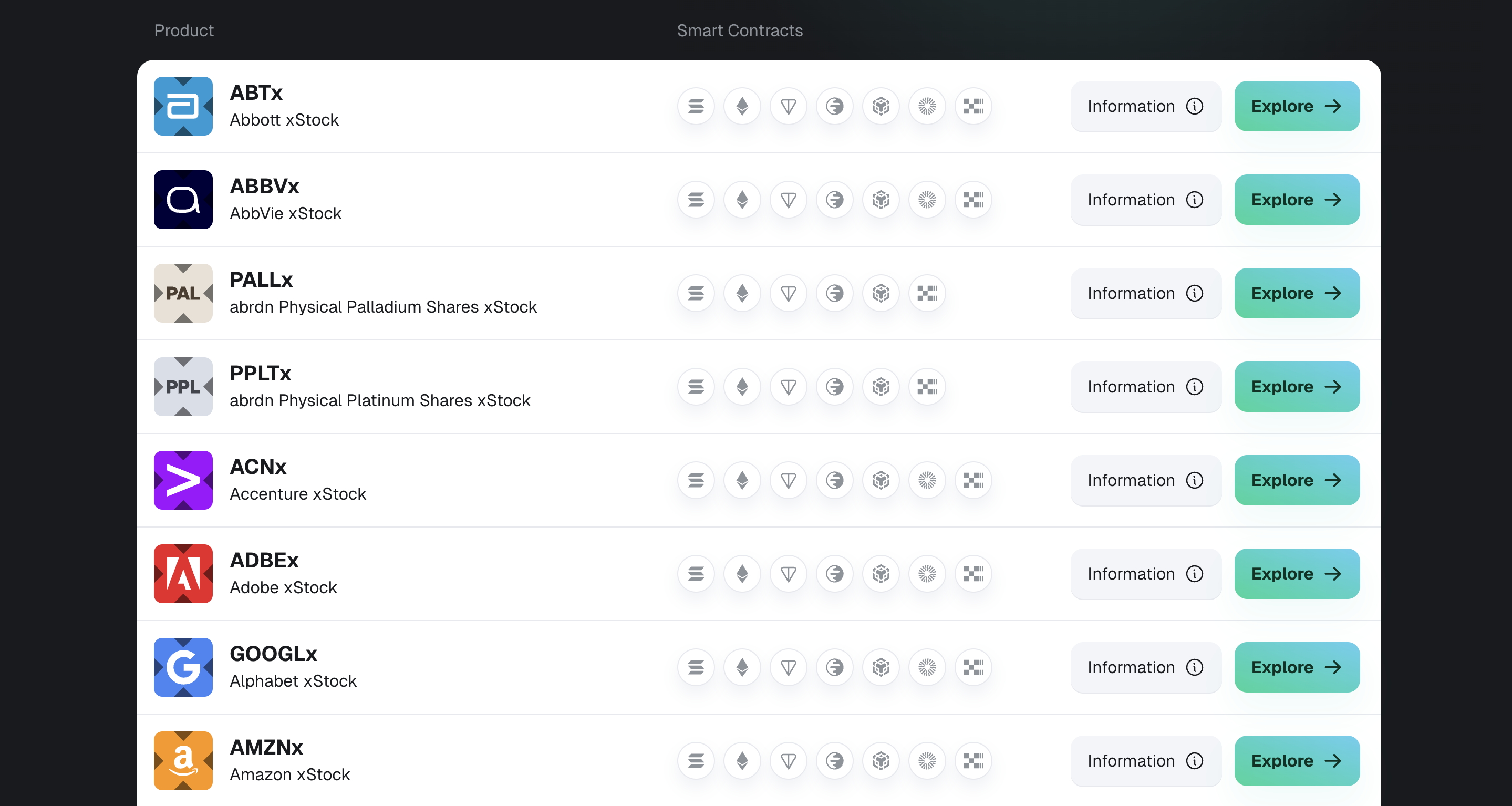1512x806 pixels.
Task: Open the Ethereum contract for ABTx
Action: pyautogui.click(x=742, y=106)
